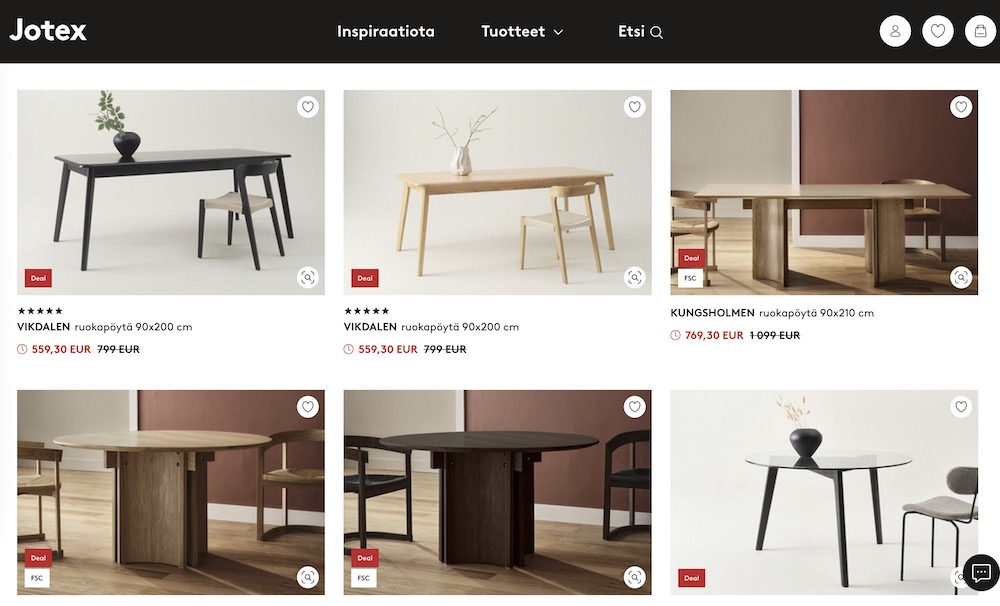Viewport: 1000px width, 606px height.
Task: View similar items for Kungsholmen table
Action: click(x=961, y=277)
